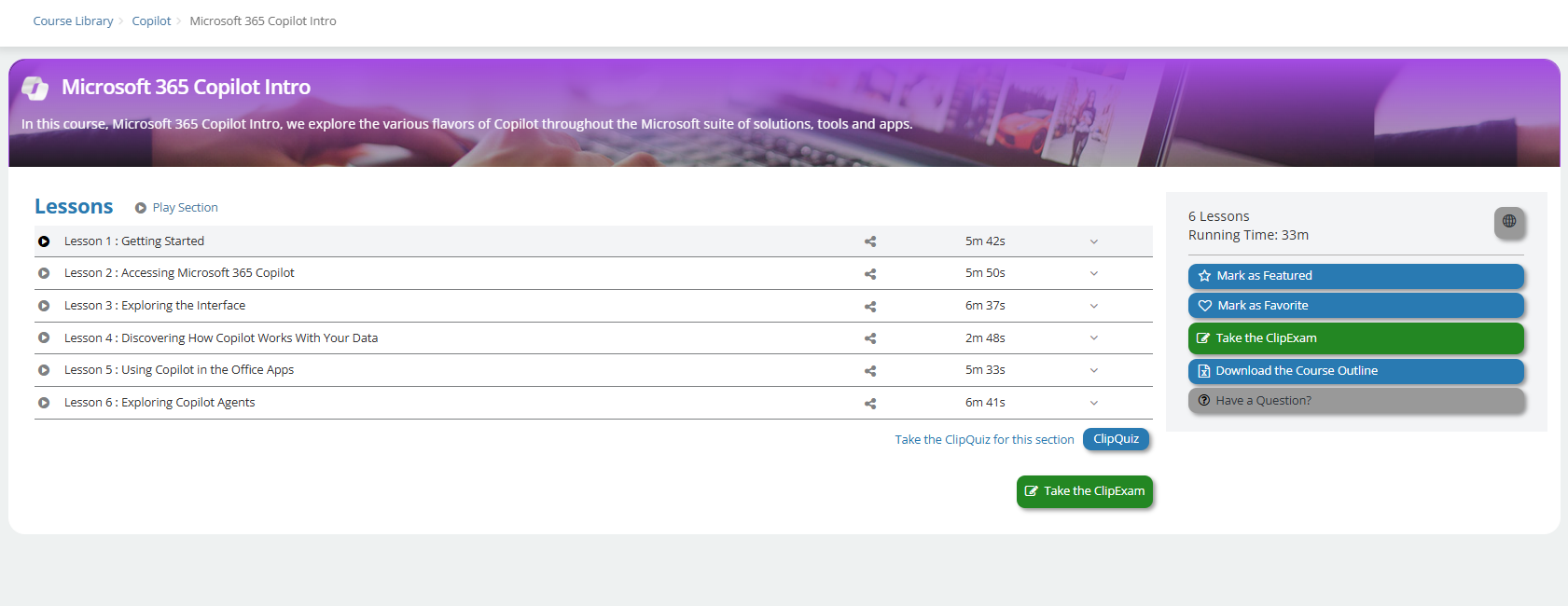Share icon in Lesson 4 row
Screen dimensions: 1568x606
point(870,338)
